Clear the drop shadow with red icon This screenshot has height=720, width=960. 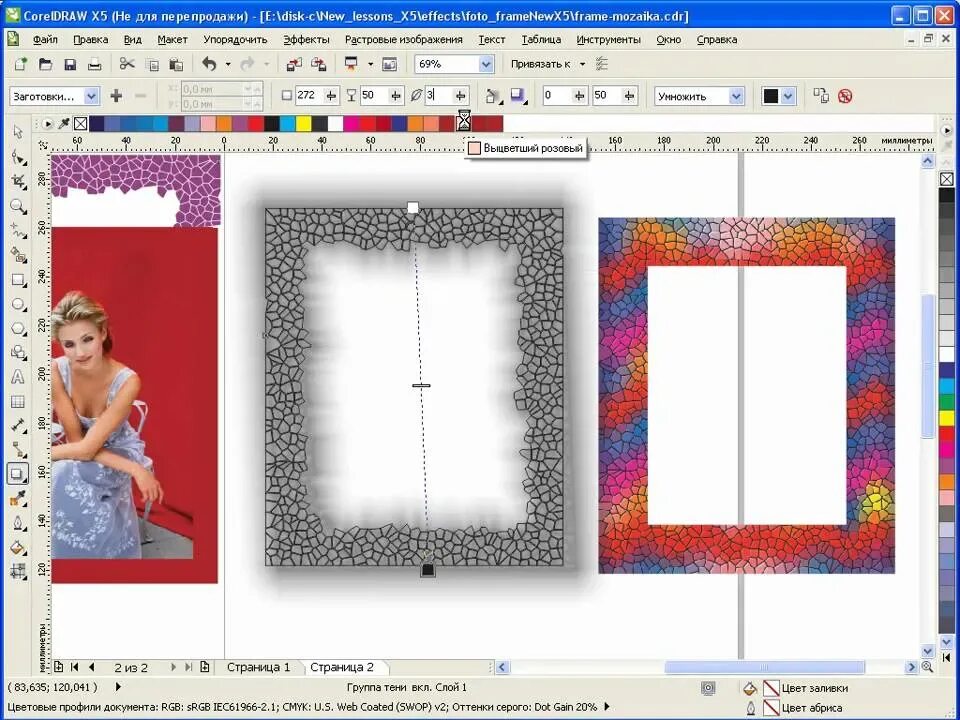point(845,96)
